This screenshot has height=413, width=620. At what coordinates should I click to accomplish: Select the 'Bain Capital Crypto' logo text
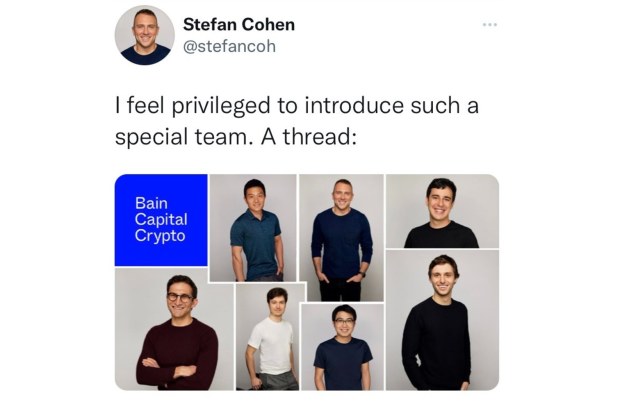pyautogui.click(x=161, y=219)
